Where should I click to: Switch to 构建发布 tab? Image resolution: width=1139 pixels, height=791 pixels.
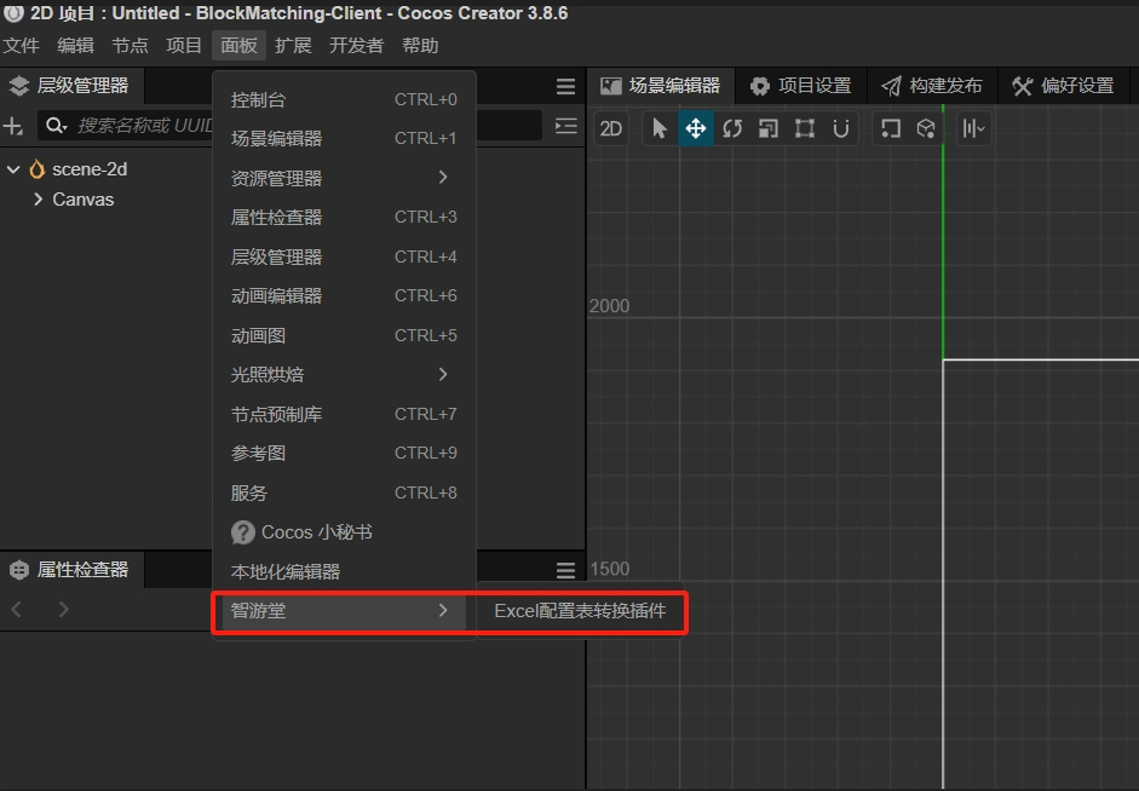[x=932, y=86]
